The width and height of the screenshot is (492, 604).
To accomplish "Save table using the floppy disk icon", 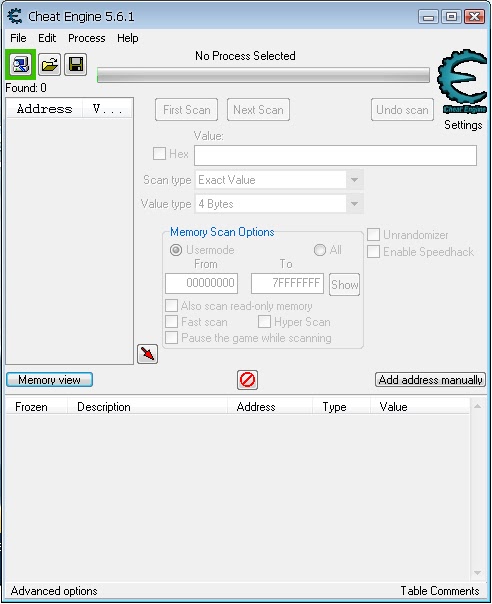I will [76, 64].
